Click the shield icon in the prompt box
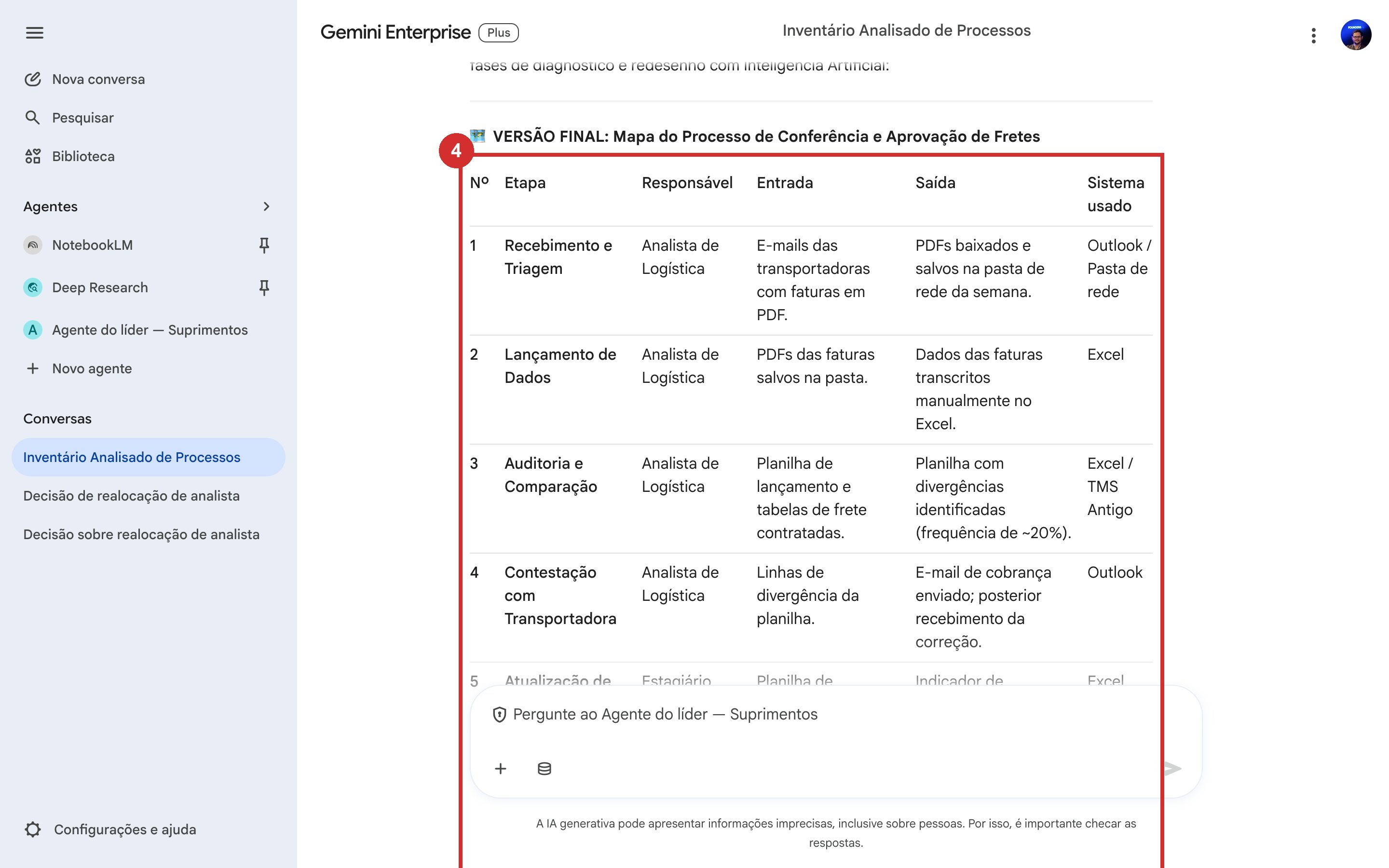This screenshot has width=1389, height=868. [x=499, y=715]
